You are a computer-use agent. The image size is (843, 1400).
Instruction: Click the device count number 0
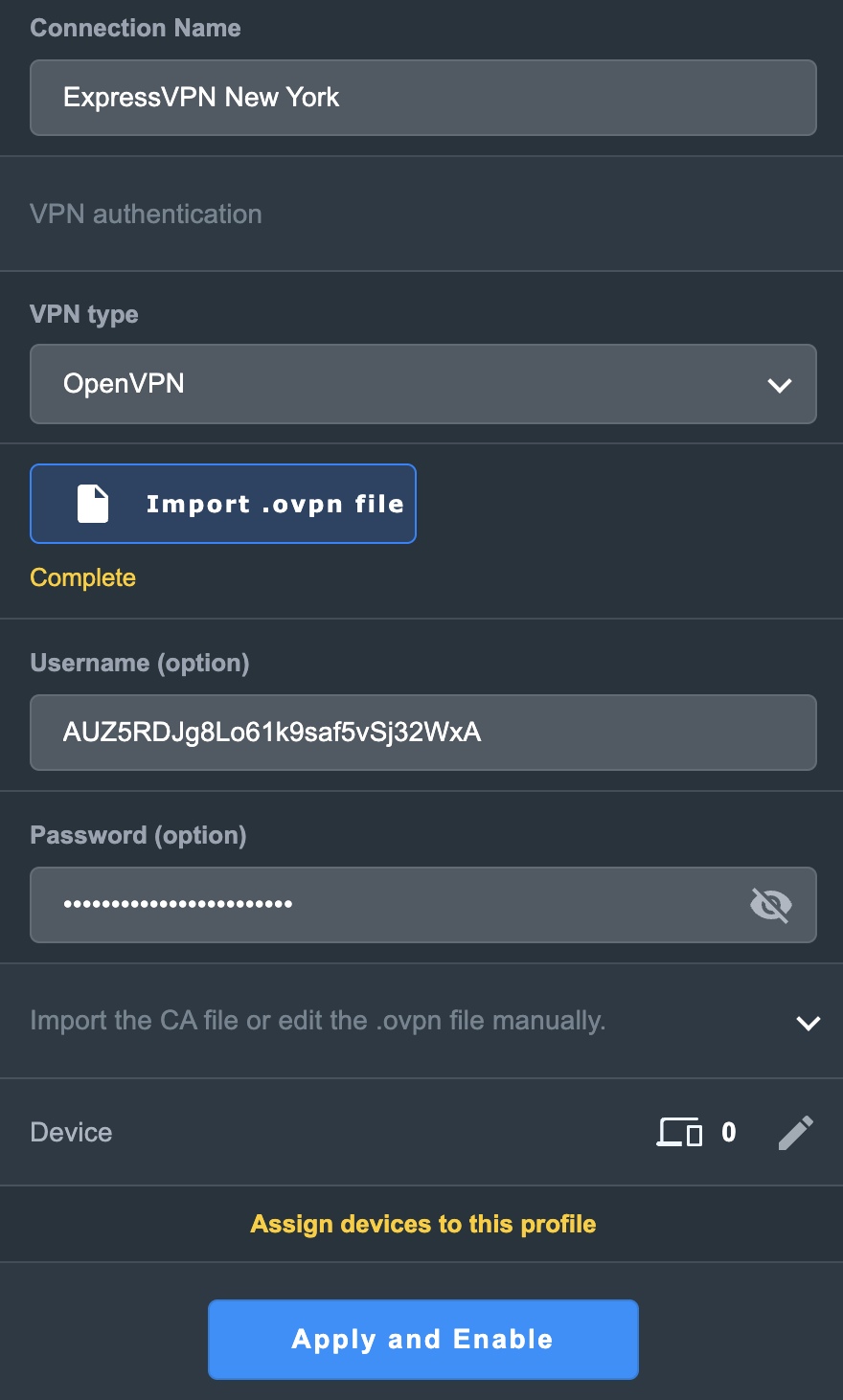[x=729, y=1132]
